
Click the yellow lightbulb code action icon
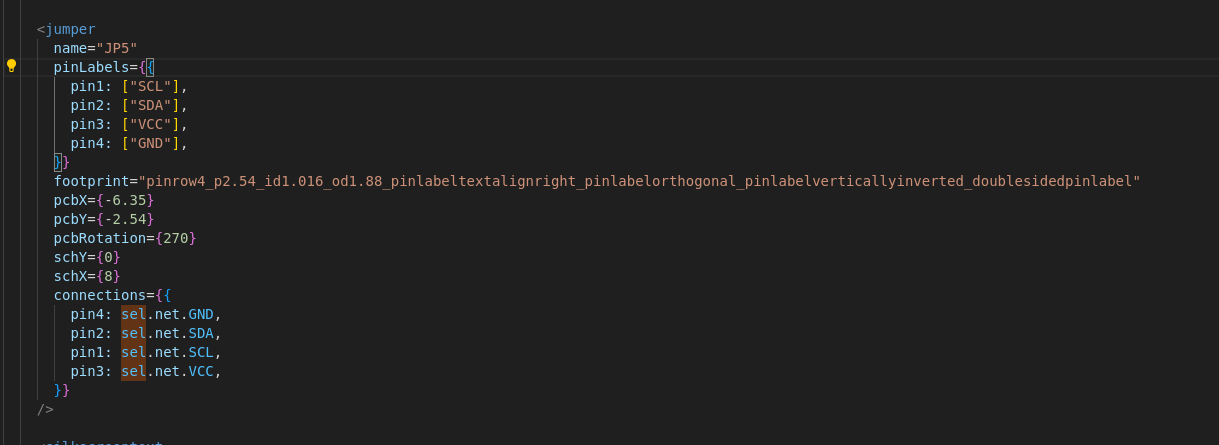pos(12,66)
